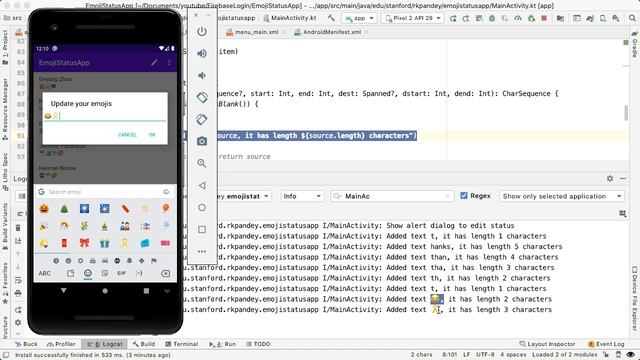Open the Terminal tool window
The image size is (640, 360).
pyautogui.click(x=182, y=344)
